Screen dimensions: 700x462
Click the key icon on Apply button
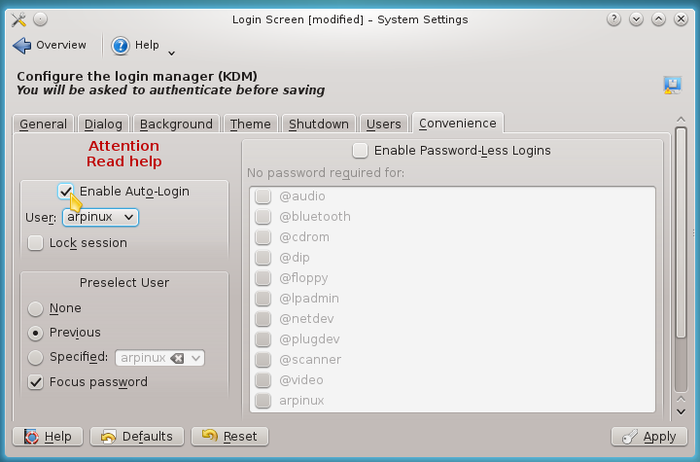coord(629,437)
